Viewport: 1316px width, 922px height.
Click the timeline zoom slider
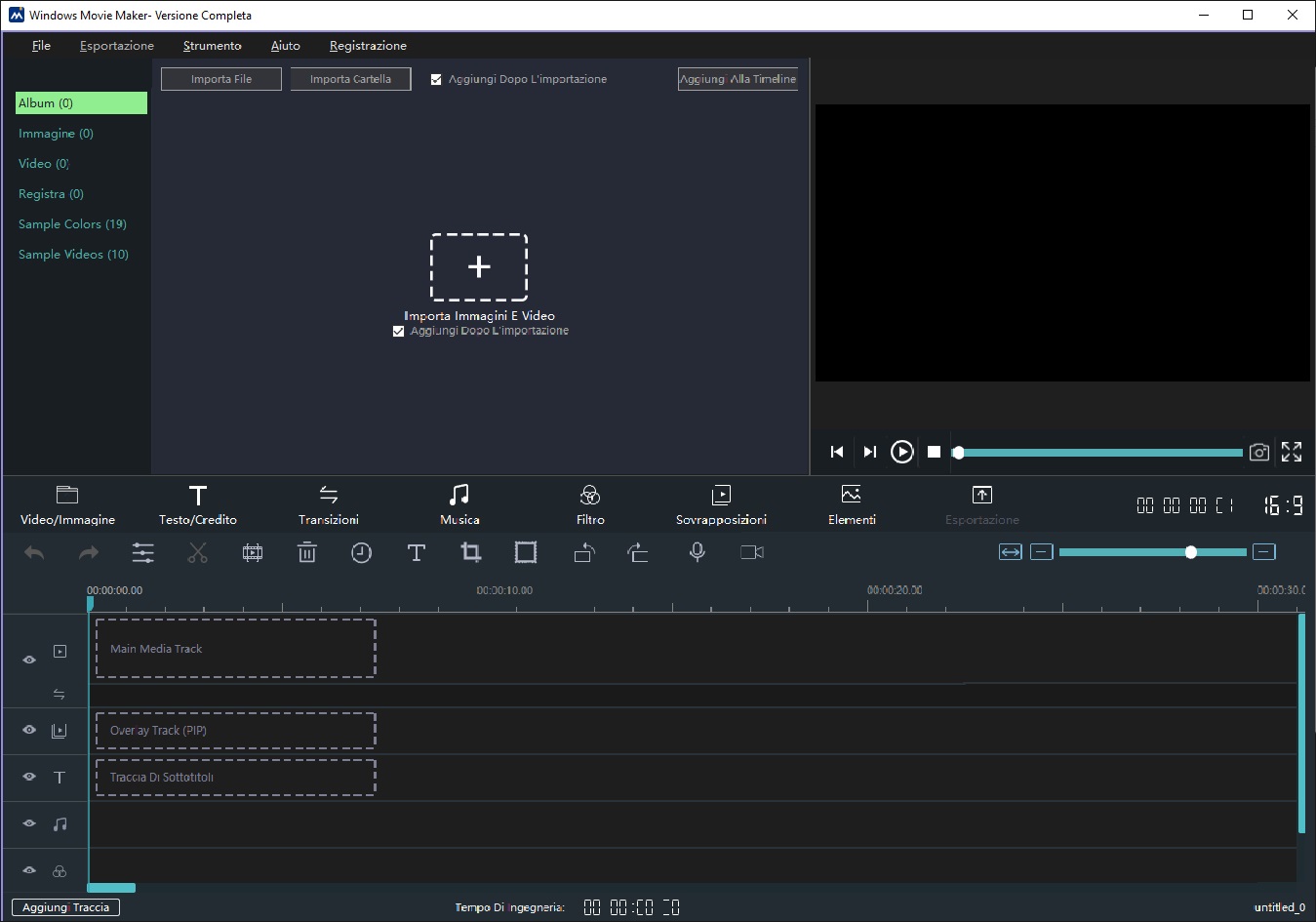(1153, 552)
